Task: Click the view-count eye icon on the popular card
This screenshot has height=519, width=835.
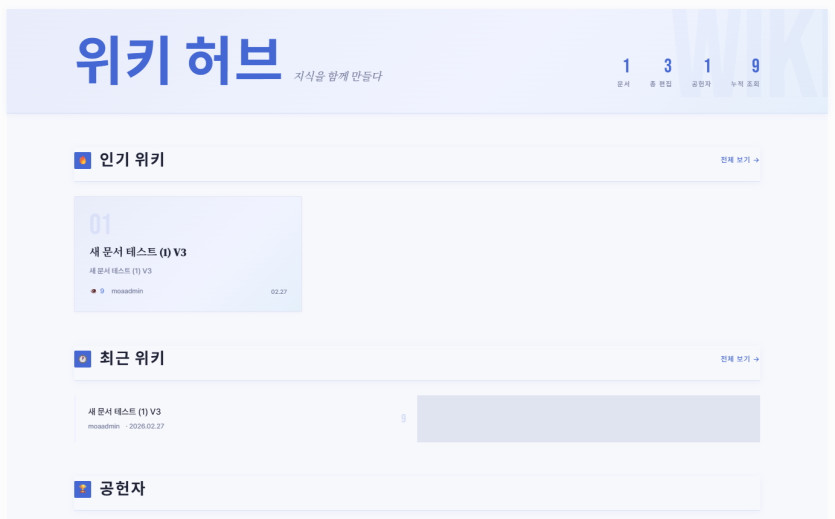Action: pyautogui.click(x=93, y=291)
